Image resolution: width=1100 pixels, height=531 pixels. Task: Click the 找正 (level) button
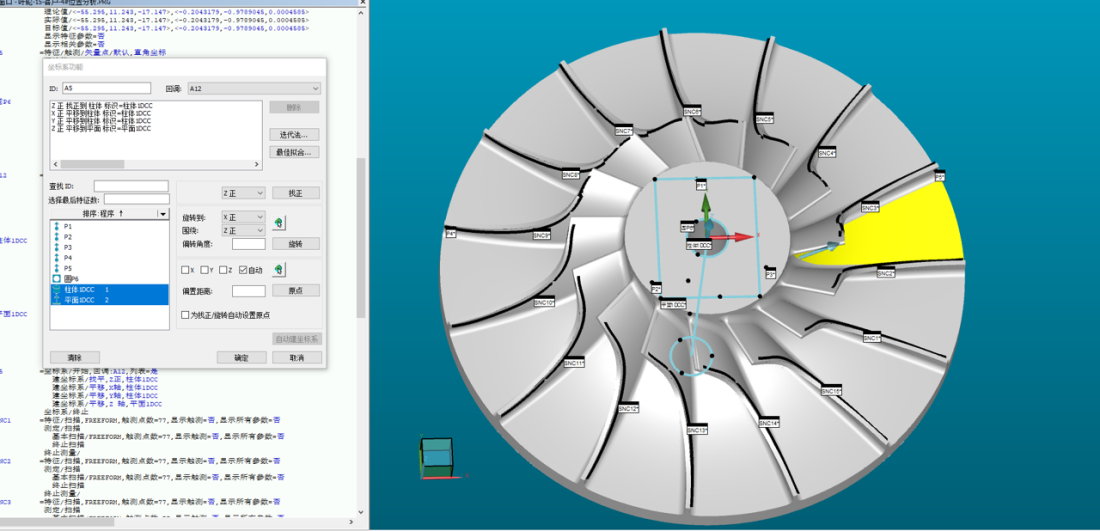pos(295,192)
